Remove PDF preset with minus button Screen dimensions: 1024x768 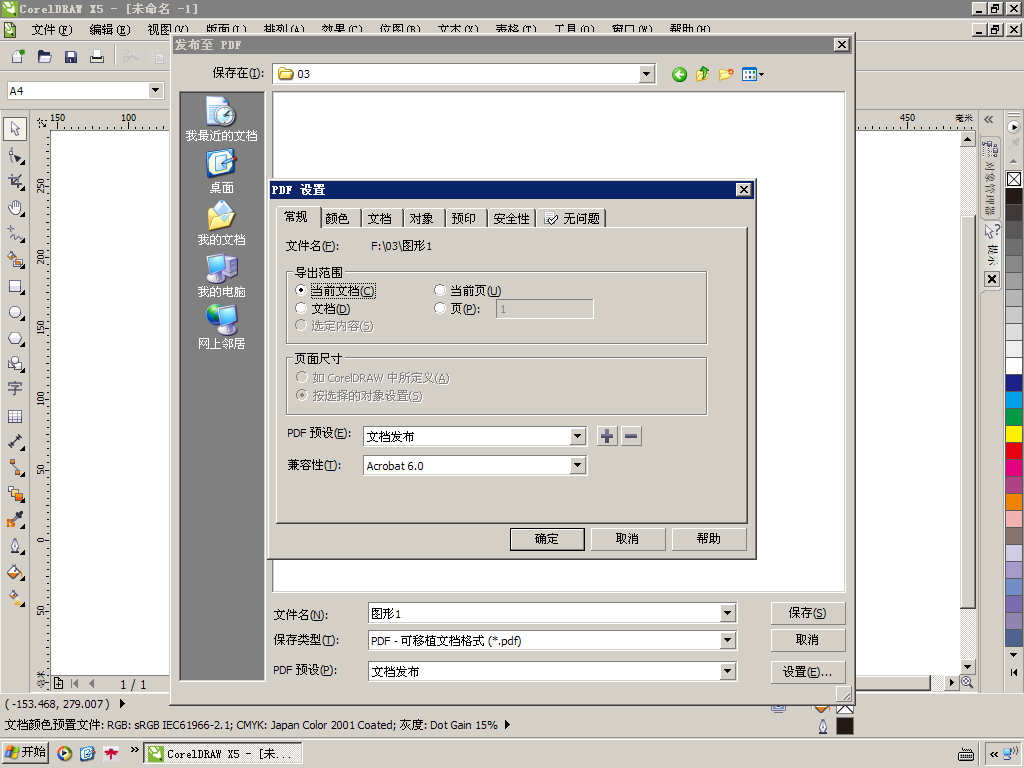(x=631, y=436)
